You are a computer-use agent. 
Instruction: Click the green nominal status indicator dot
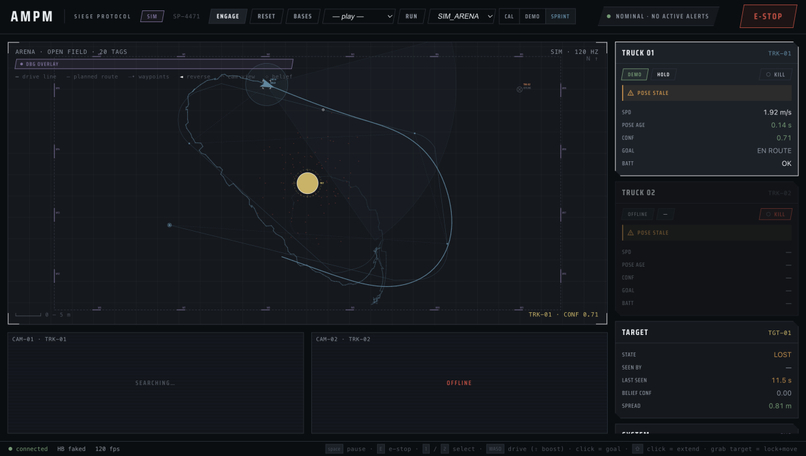pos(609,16)
